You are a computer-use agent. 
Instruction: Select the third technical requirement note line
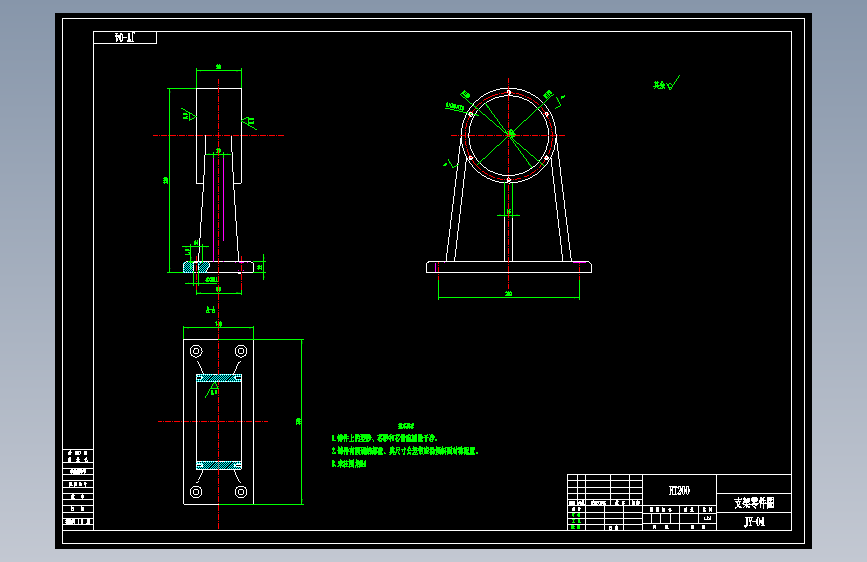click(x=349, y=464)
